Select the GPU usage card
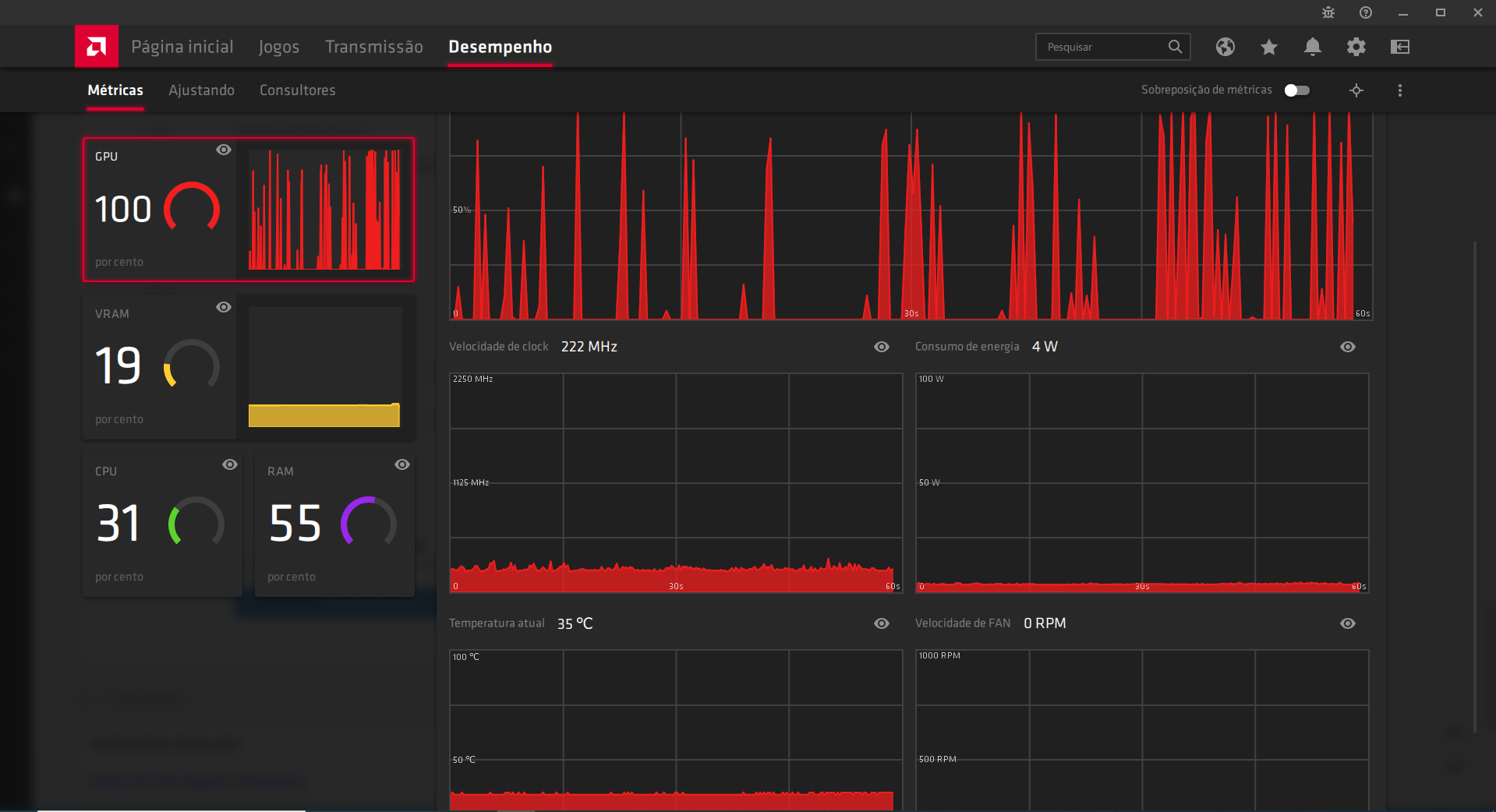 [249, 210]
